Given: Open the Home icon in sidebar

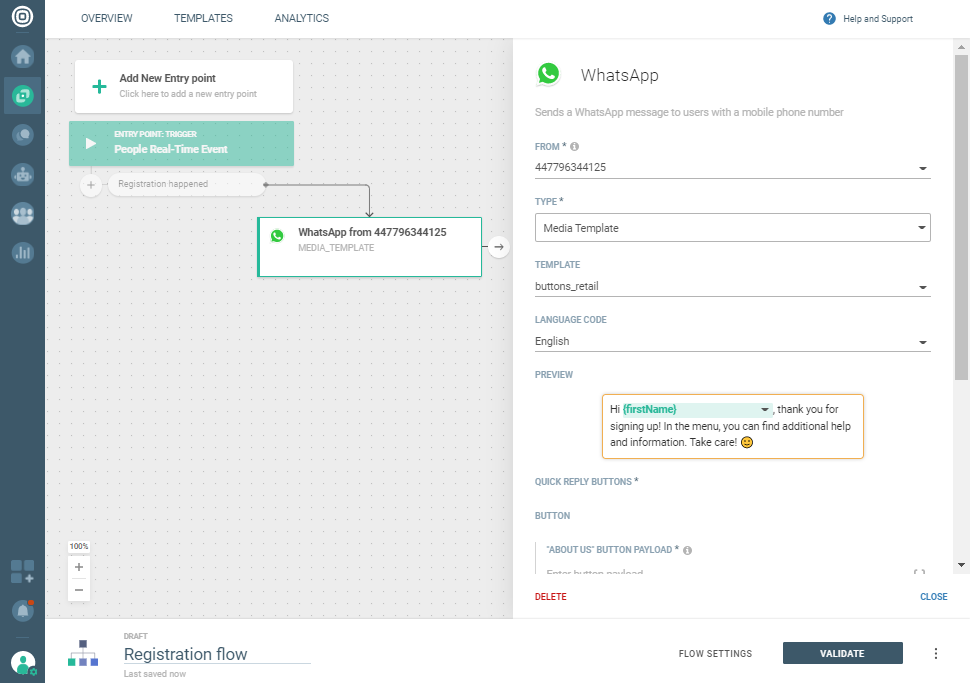Looking at the screenshot, I should pos(22,57).
